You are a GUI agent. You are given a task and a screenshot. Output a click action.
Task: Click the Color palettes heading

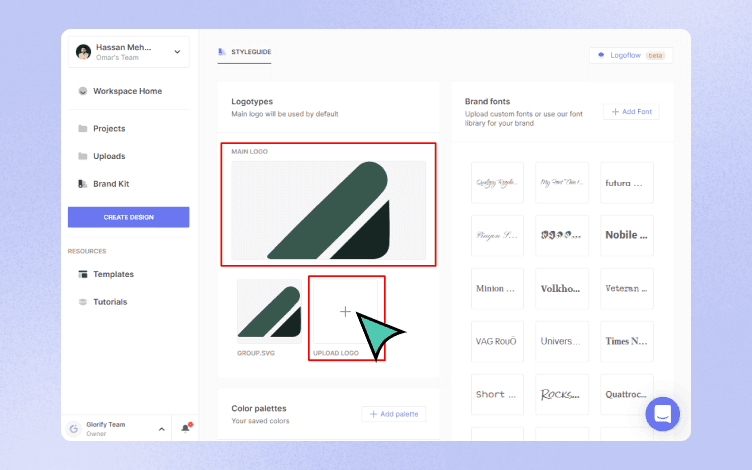coord(258,409)
